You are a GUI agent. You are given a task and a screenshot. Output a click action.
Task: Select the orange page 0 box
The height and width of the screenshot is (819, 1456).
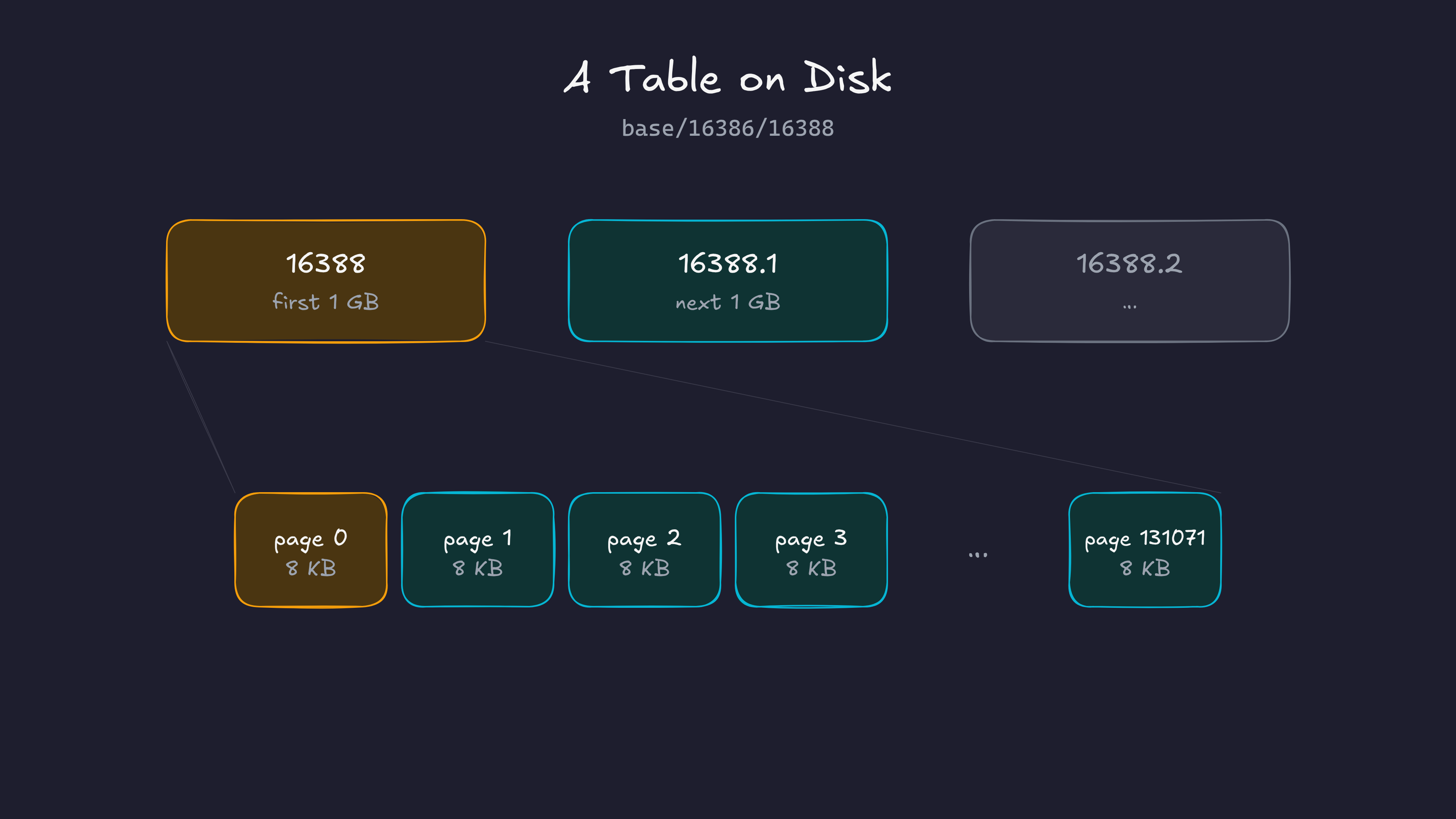311,550
